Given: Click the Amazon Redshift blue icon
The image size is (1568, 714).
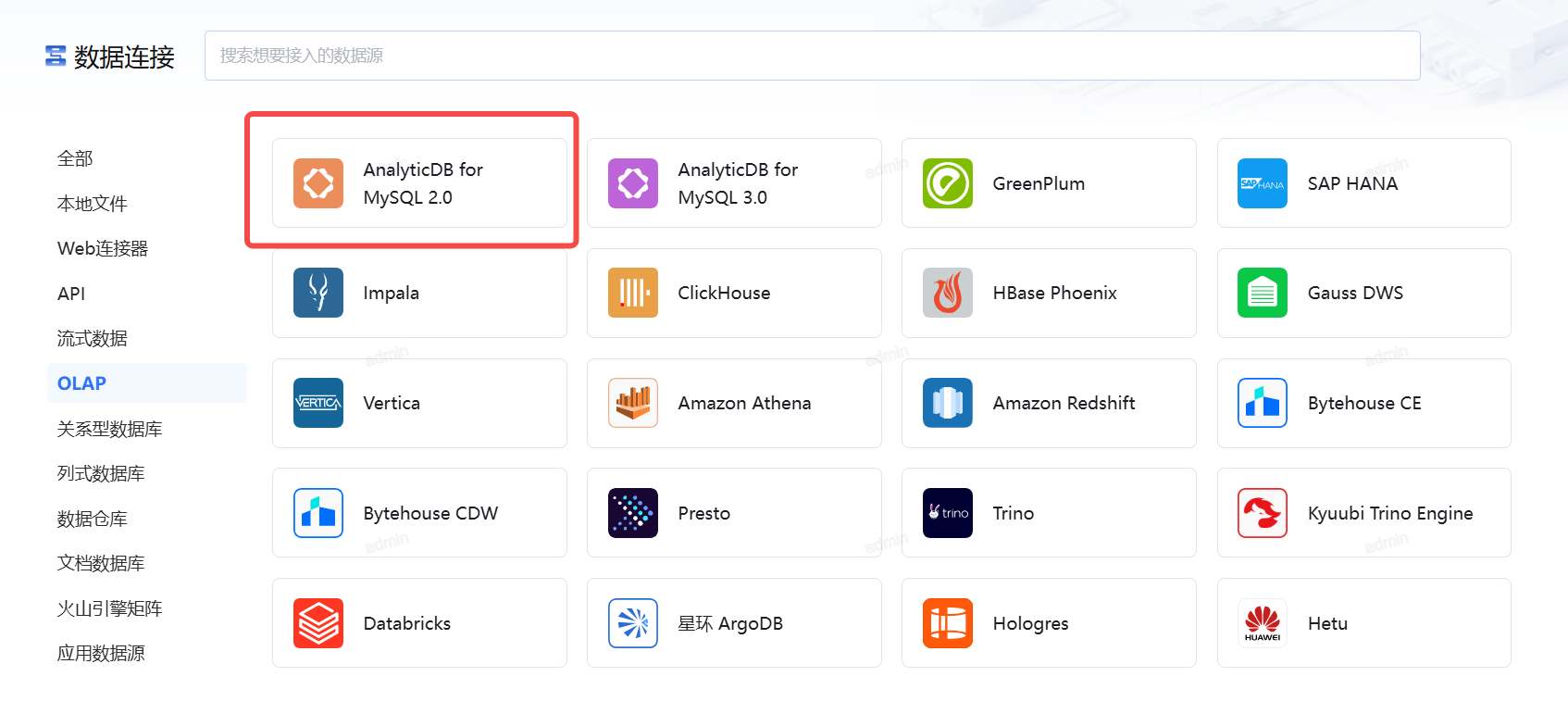Looking at the screenshot, I should 947,403.
